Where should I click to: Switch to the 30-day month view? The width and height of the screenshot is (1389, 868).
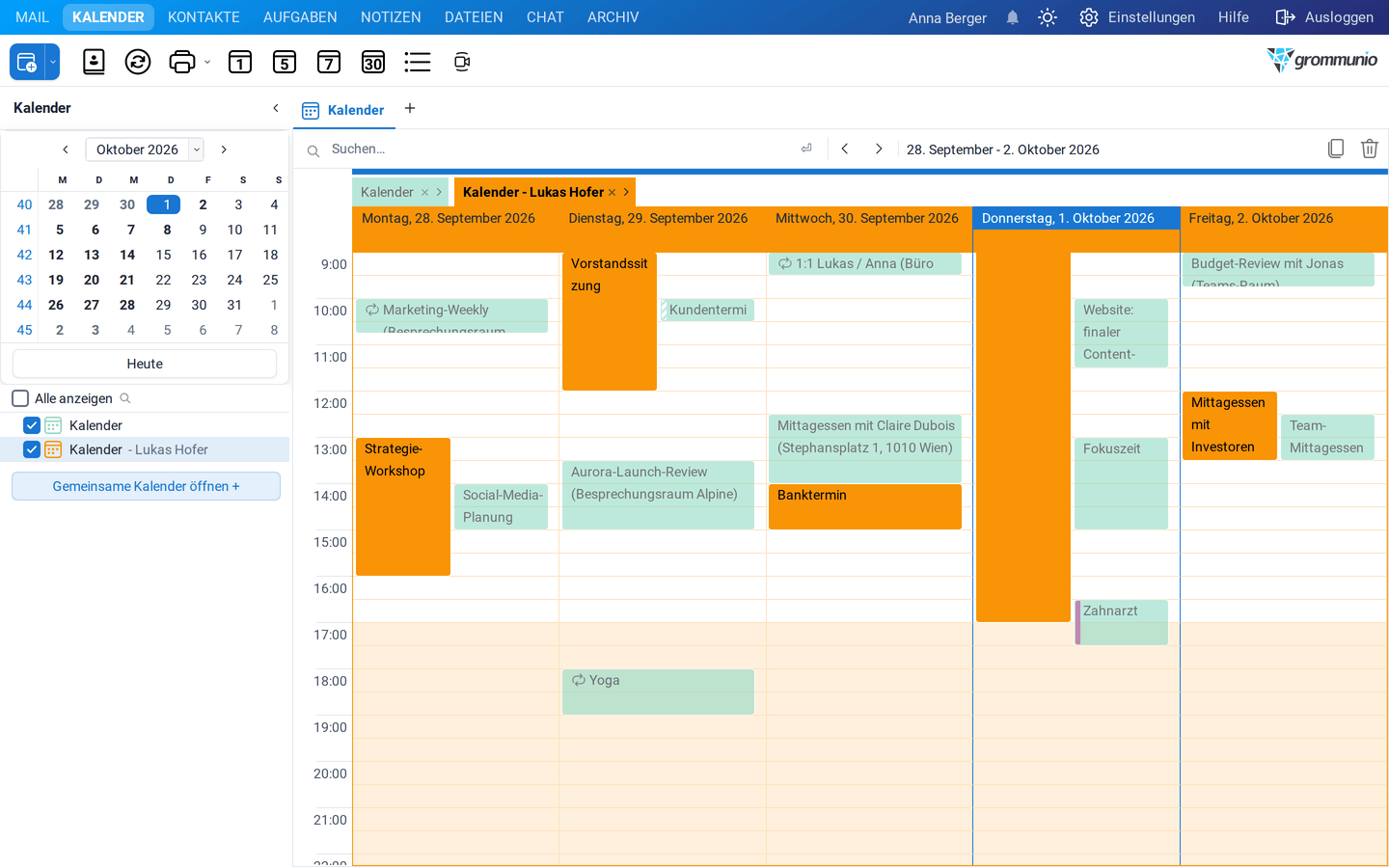pos(373,63)
